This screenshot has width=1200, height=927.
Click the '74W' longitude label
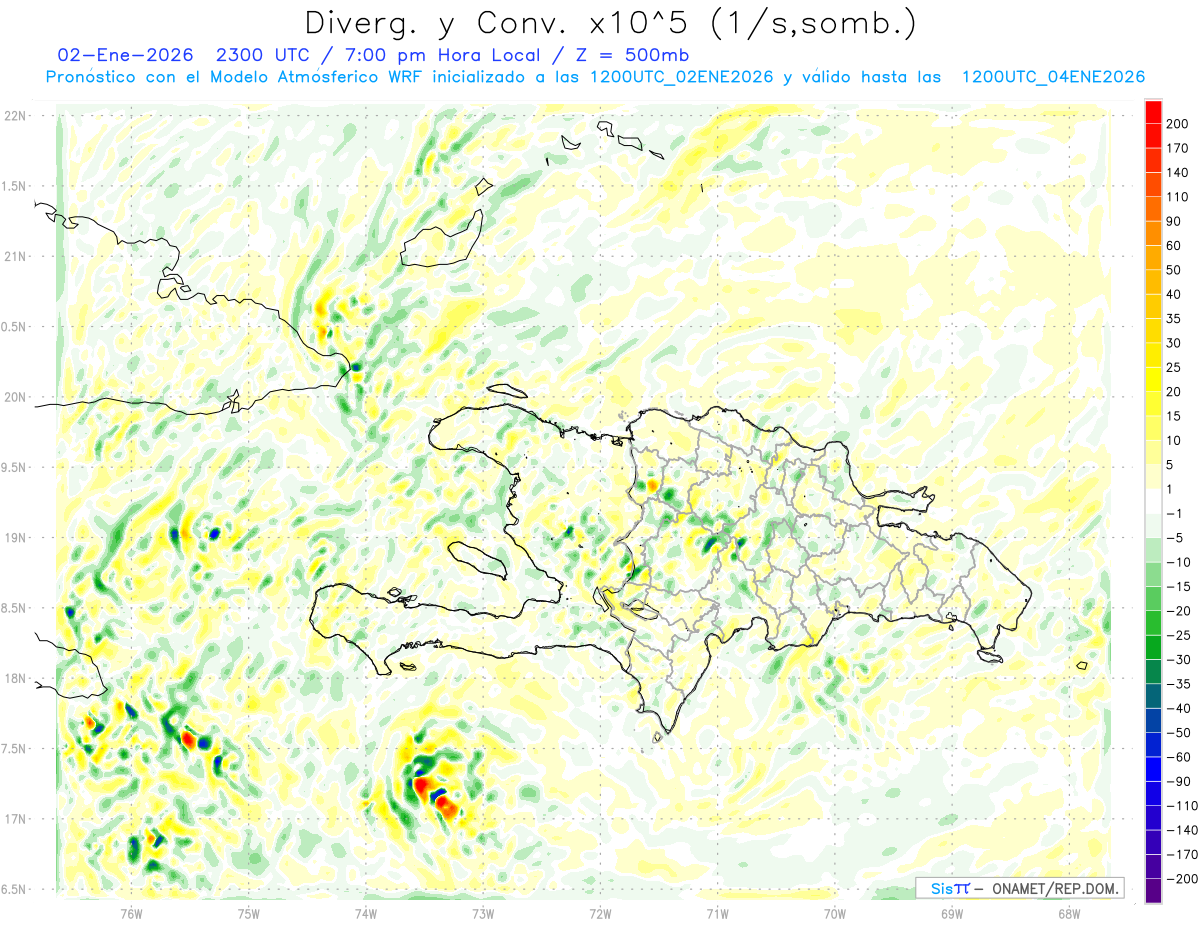coord(366,913)
